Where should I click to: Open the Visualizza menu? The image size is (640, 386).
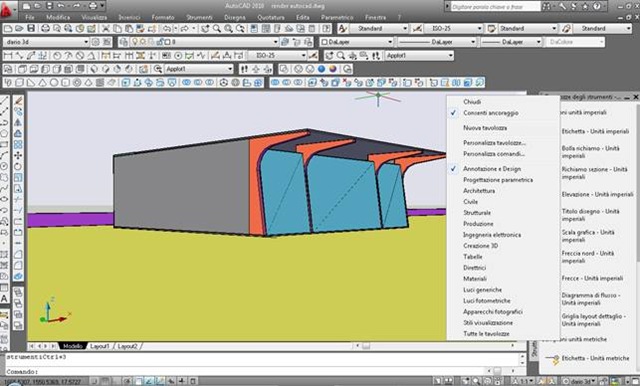point(94,18)
